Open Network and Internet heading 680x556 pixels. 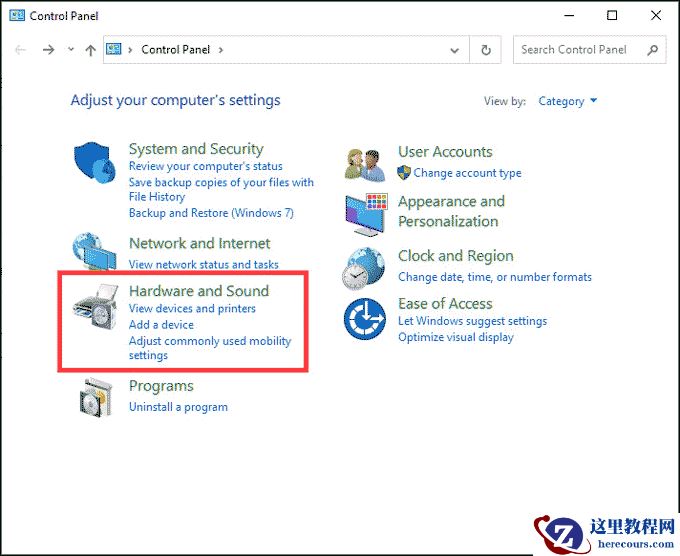(199, 243)
